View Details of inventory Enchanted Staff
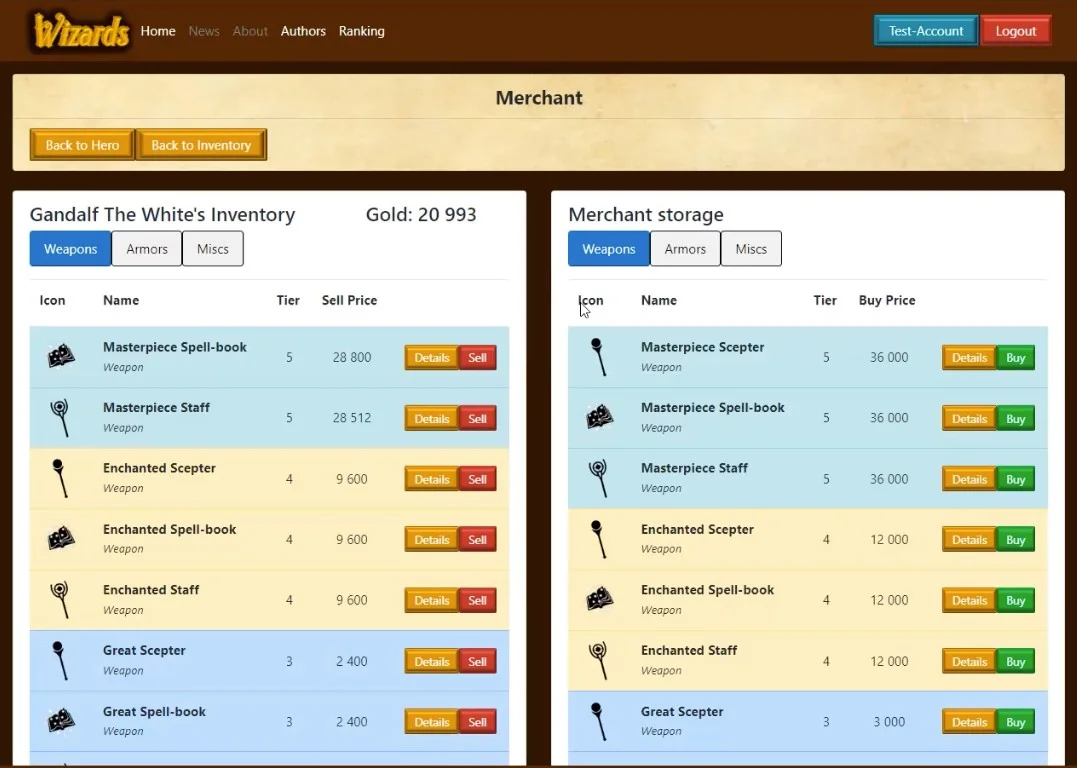This screenshot has height=768, width=1077. pos(431,600)
